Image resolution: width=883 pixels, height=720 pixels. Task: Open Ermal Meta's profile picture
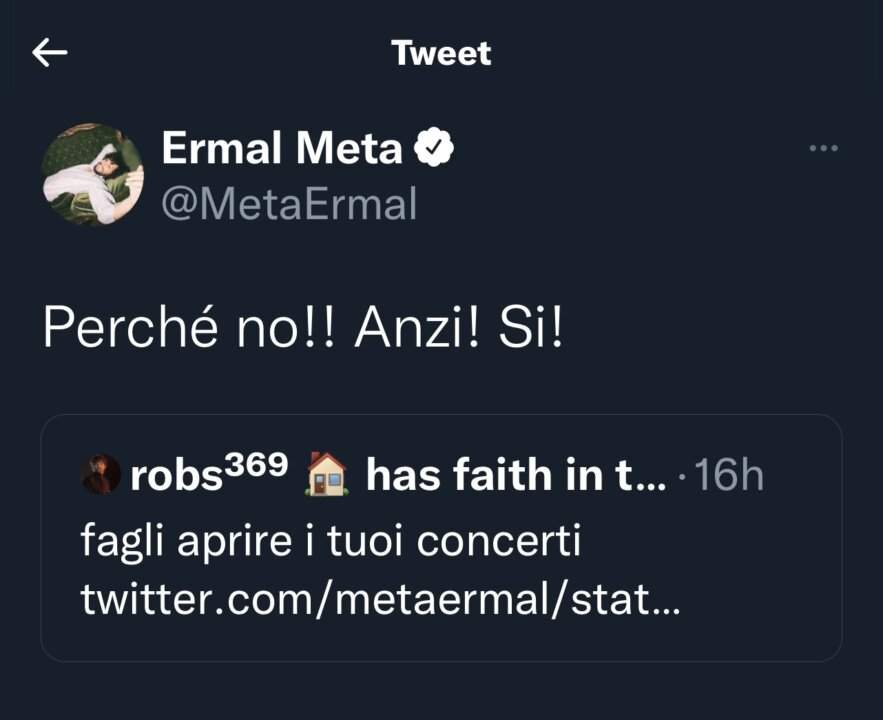[x=93, y=174]
